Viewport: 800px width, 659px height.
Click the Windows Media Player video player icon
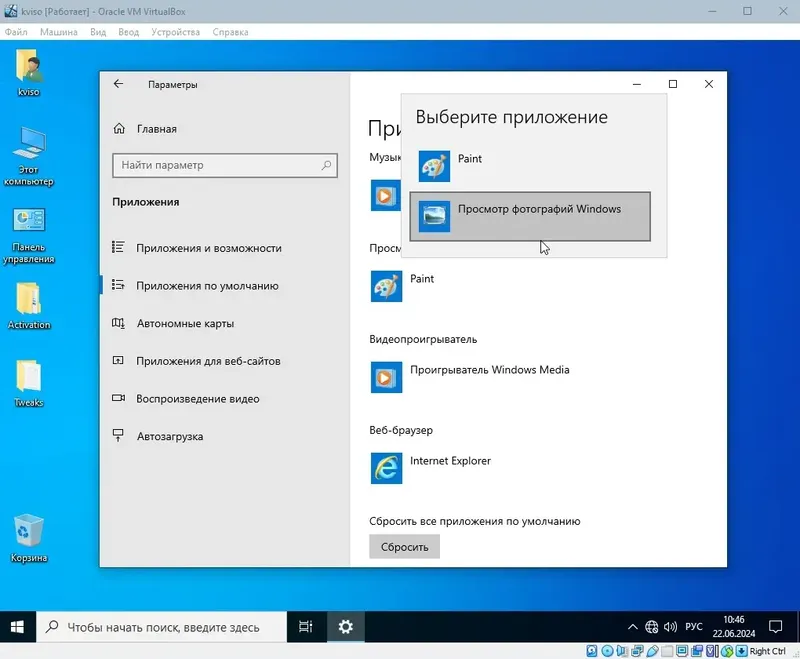point(386,378)
